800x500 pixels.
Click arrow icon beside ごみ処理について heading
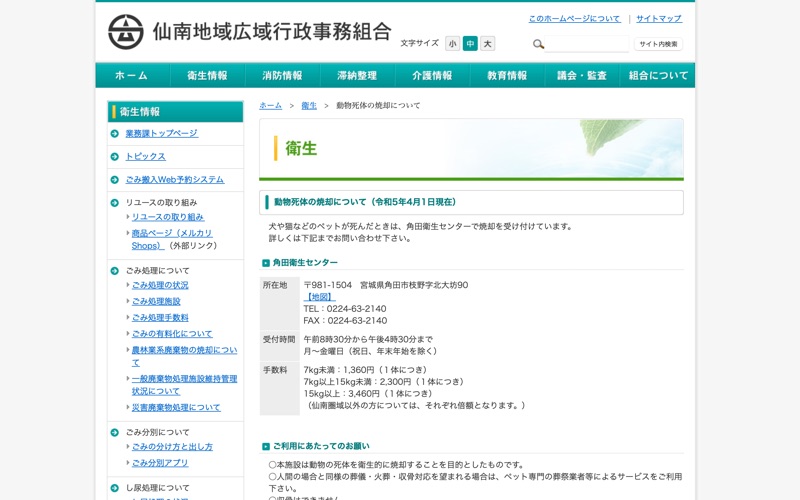115,271
